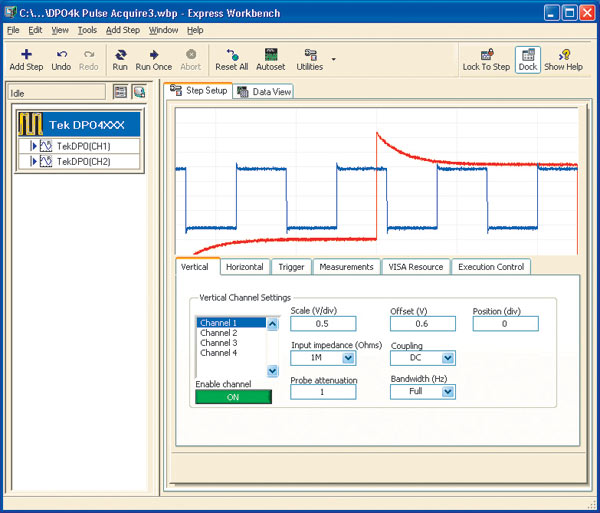Viewport: 600px width, 513px height.
Task: Switch to the step list view icon
Action: pos(120,92)
